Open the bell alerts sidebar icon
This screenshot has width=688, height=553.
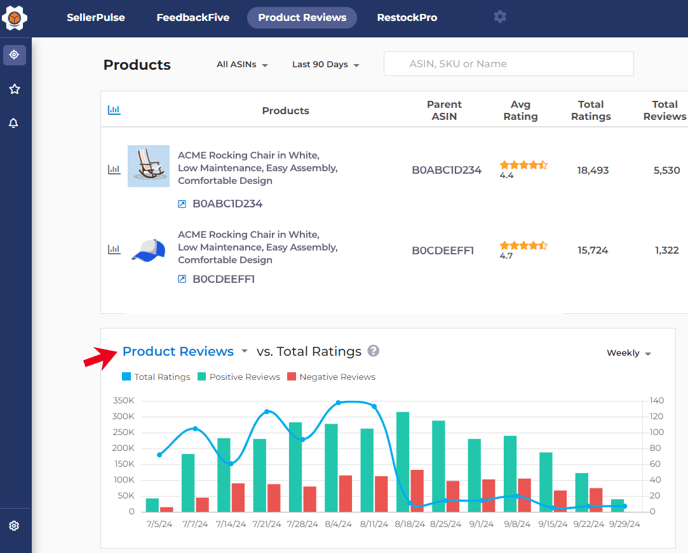14,123
